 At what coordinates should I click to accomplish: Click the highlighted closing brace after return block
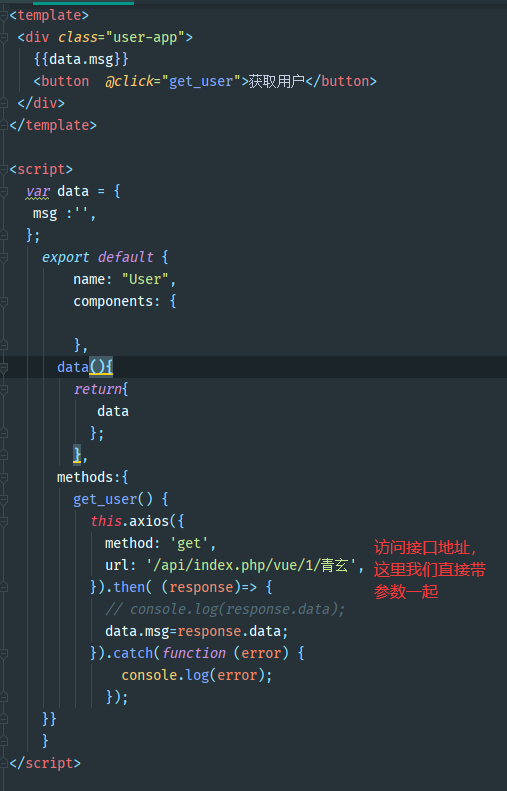pyautogui.click(x=77, y=455)
